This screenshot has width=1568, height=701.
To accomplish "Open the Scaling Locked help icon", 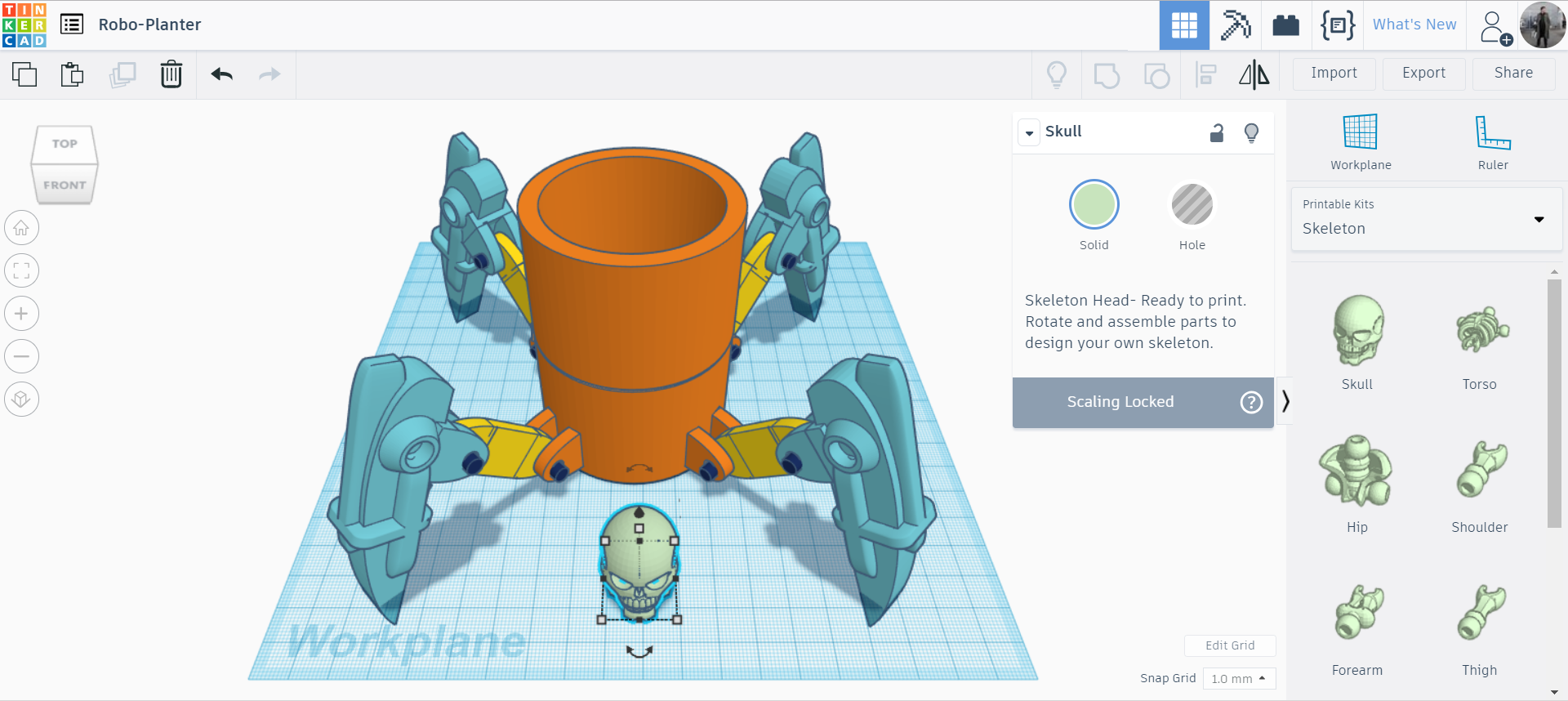I will (1251, 402).
